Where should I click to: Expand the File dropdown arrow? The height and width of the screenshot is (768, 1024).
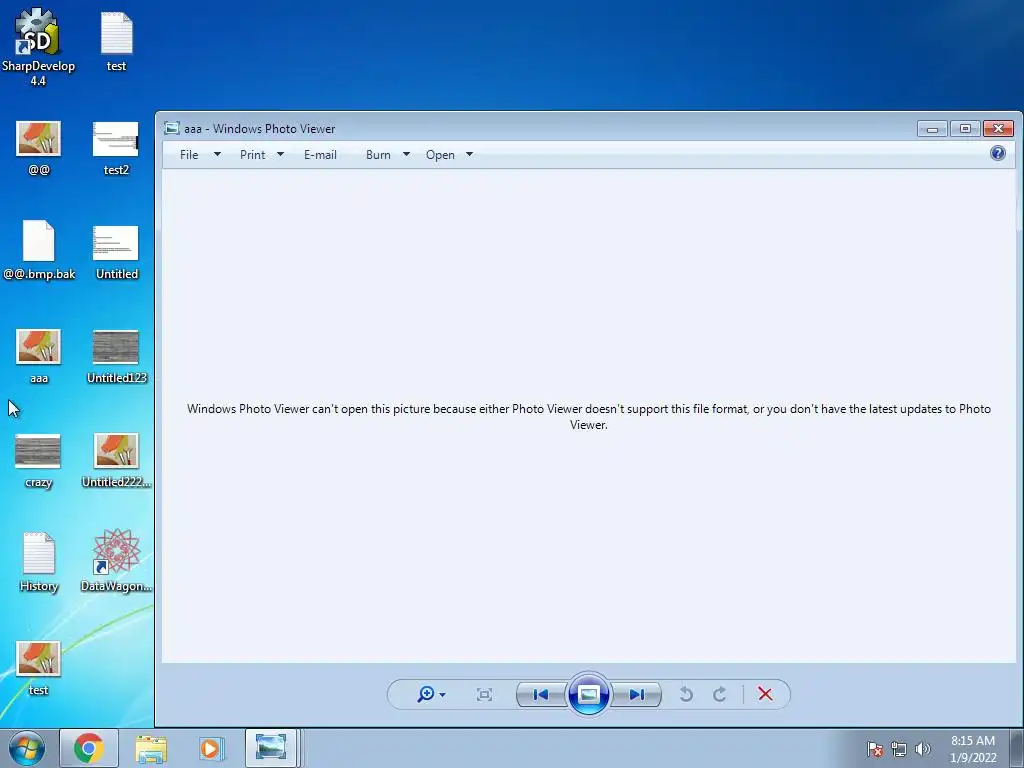tap(217, 155)
